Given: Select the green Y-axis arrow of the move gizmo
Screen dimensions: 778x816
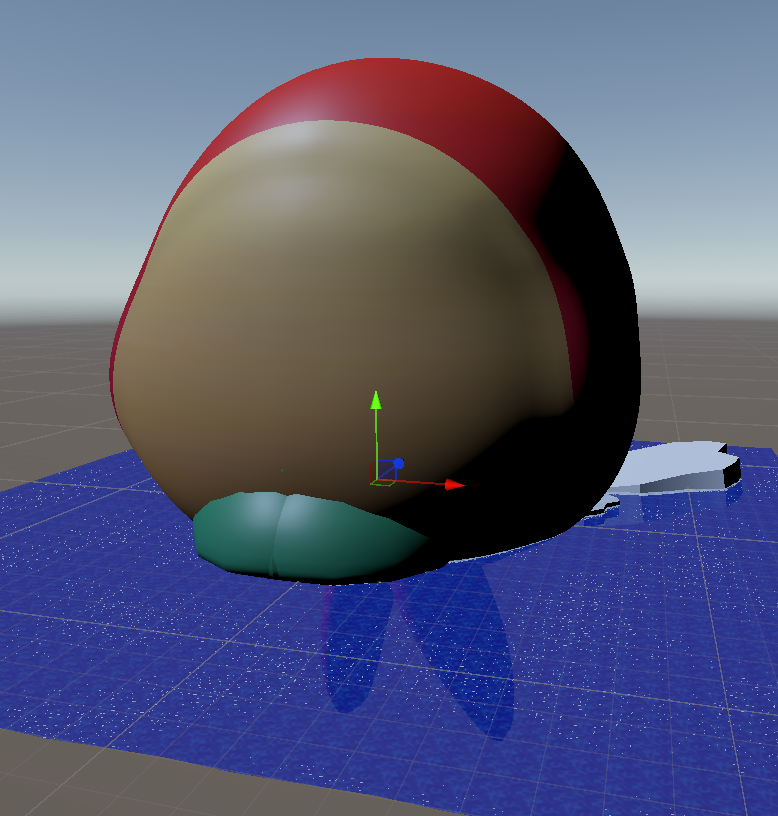Looking at the screenshot, I should pos(376,401).
